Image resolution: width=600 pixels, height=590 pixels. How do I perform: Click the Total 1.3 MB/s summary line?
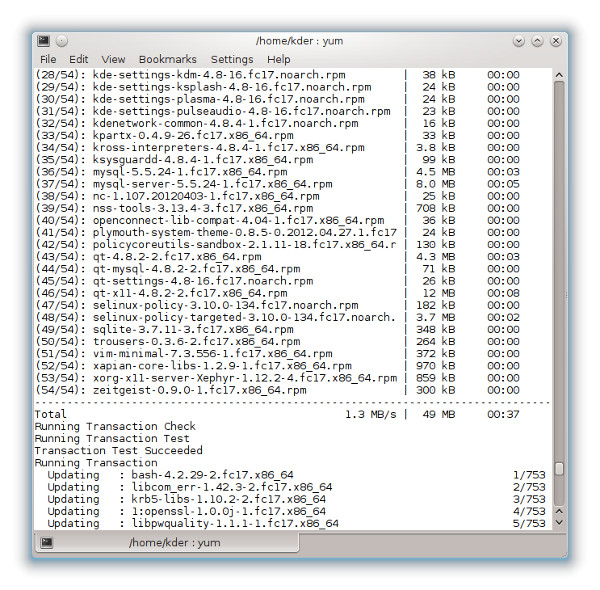point(277,414)
